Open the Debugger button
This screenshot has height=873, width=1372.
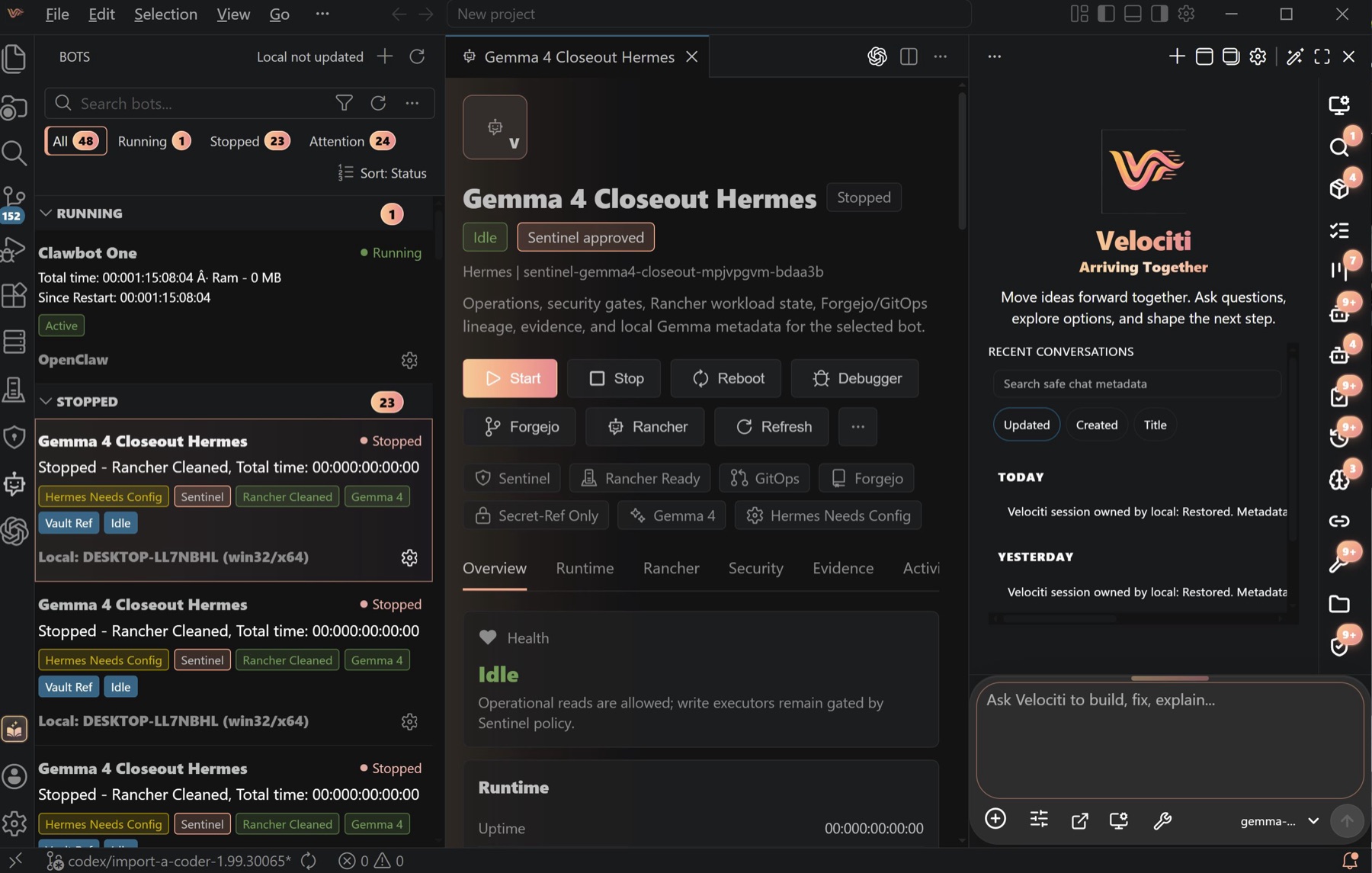(855, 378)
